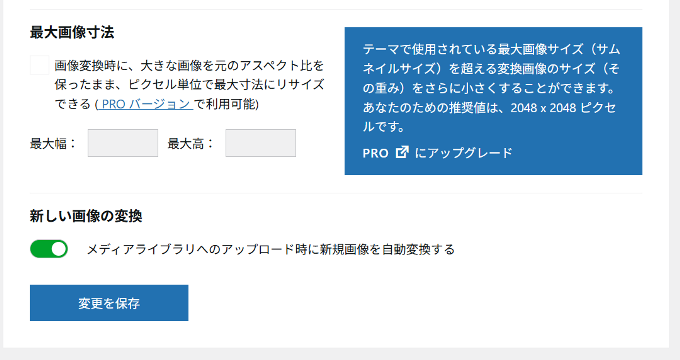Disable the auto-convert new images switch
Screen dimensions: 680x360
[x=49, y=249]
